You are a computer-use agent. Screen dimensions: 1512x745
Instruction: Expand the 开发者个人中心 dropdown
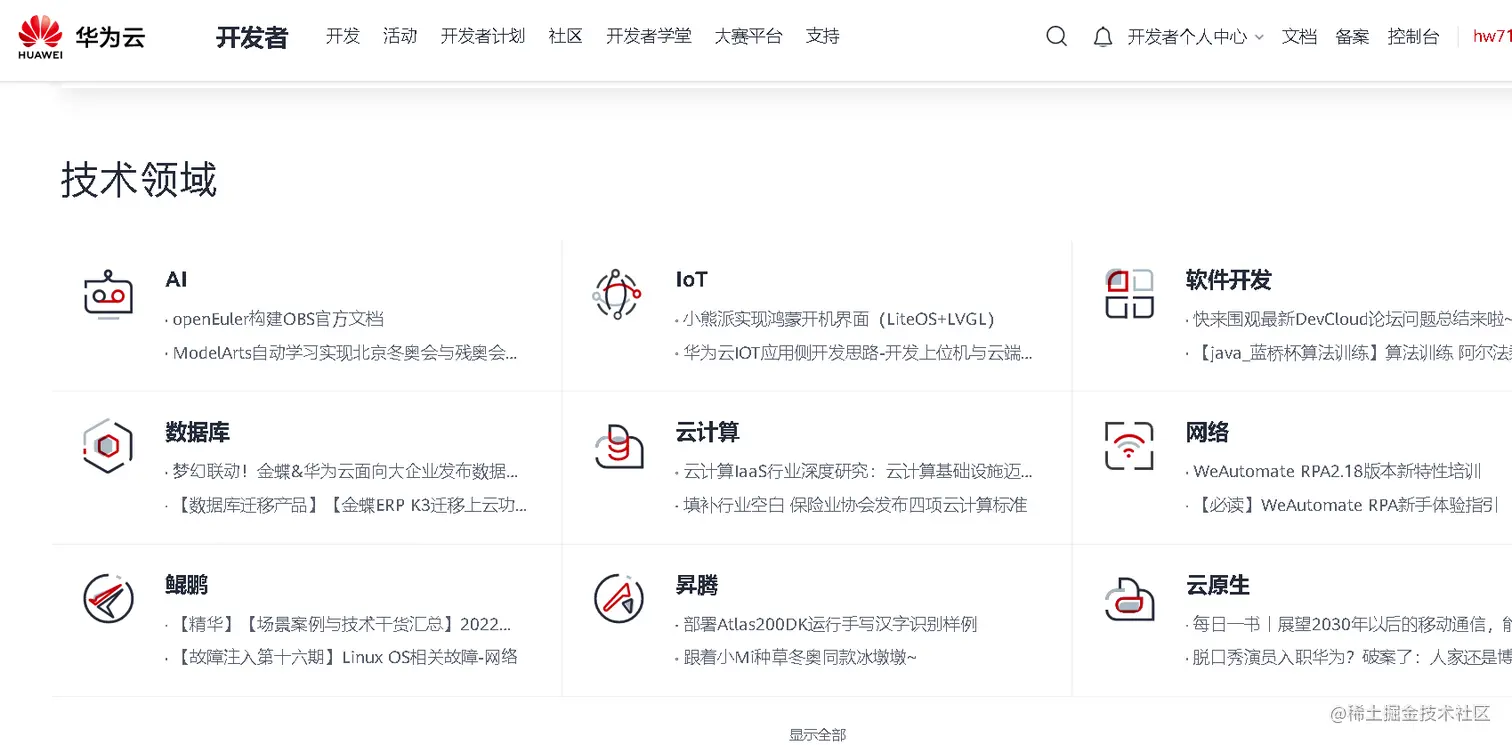pos(1196,37)
